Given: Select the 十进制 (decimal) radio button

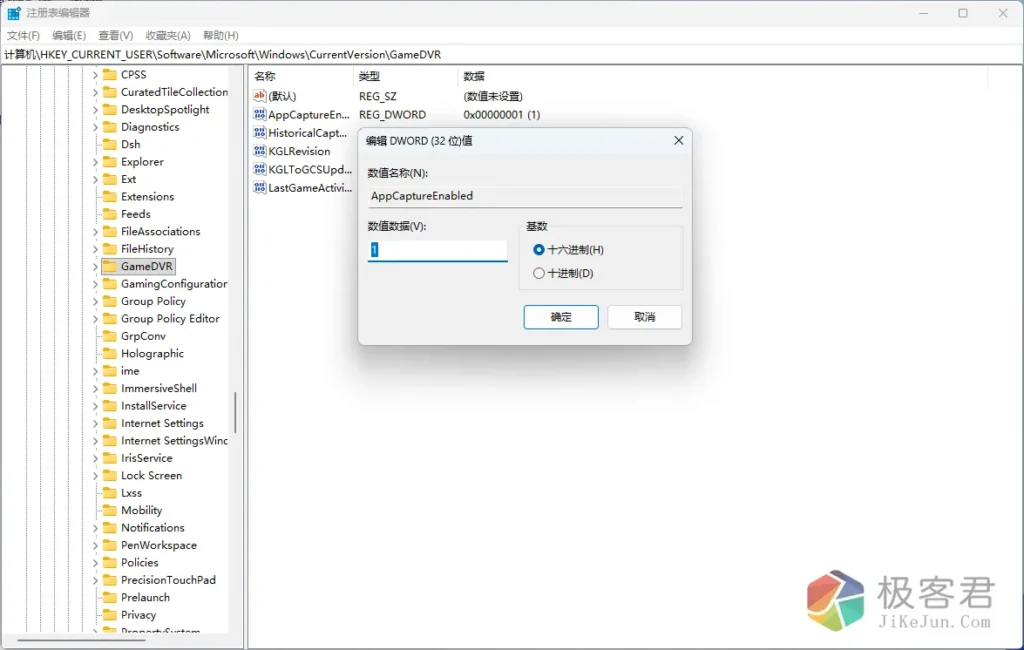Looking at the screenshot, I should click(539, 274).
